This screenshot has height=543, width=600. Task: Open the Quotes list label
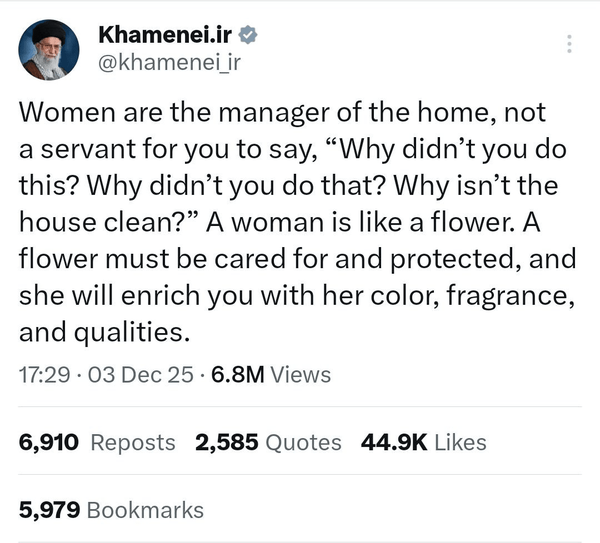click(303, 442)
